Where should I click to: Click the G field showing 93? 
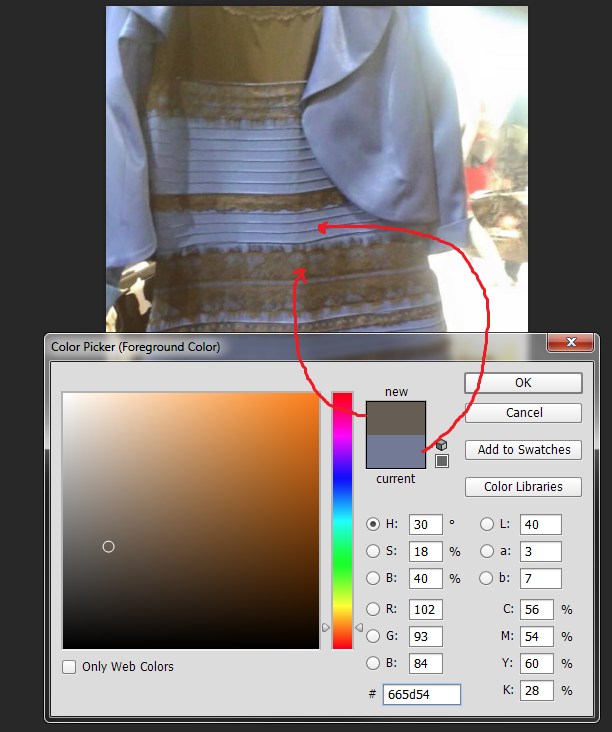[x=425, y=636]
